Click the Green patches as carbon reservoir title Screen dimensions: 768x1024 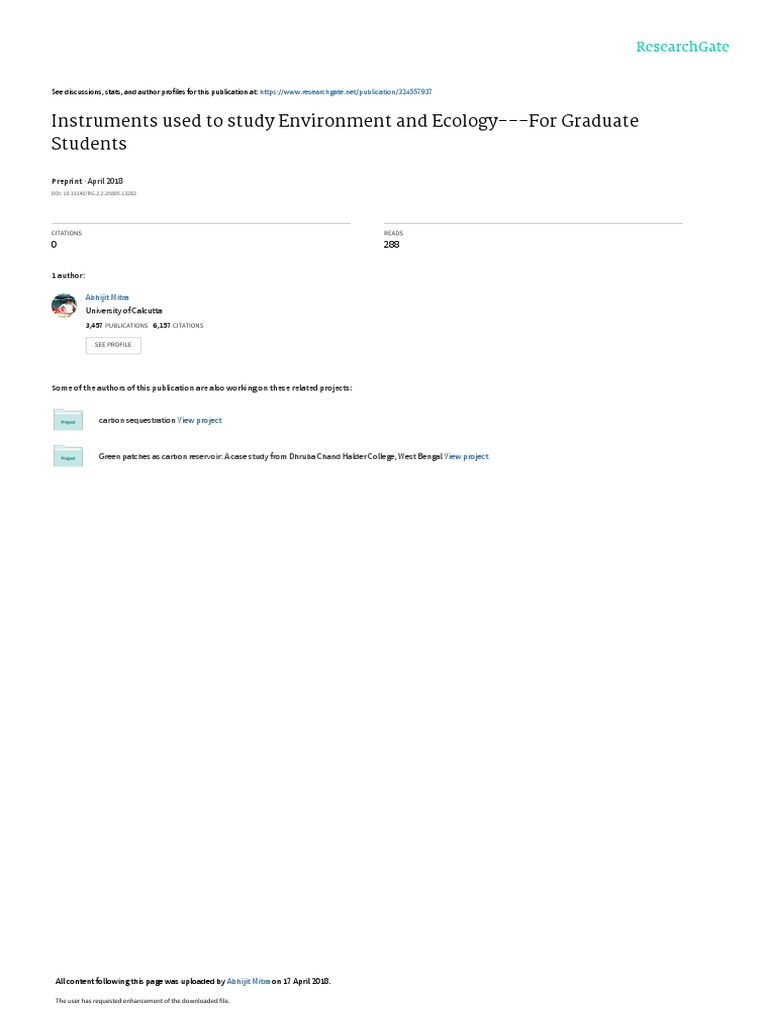(270, 456)
